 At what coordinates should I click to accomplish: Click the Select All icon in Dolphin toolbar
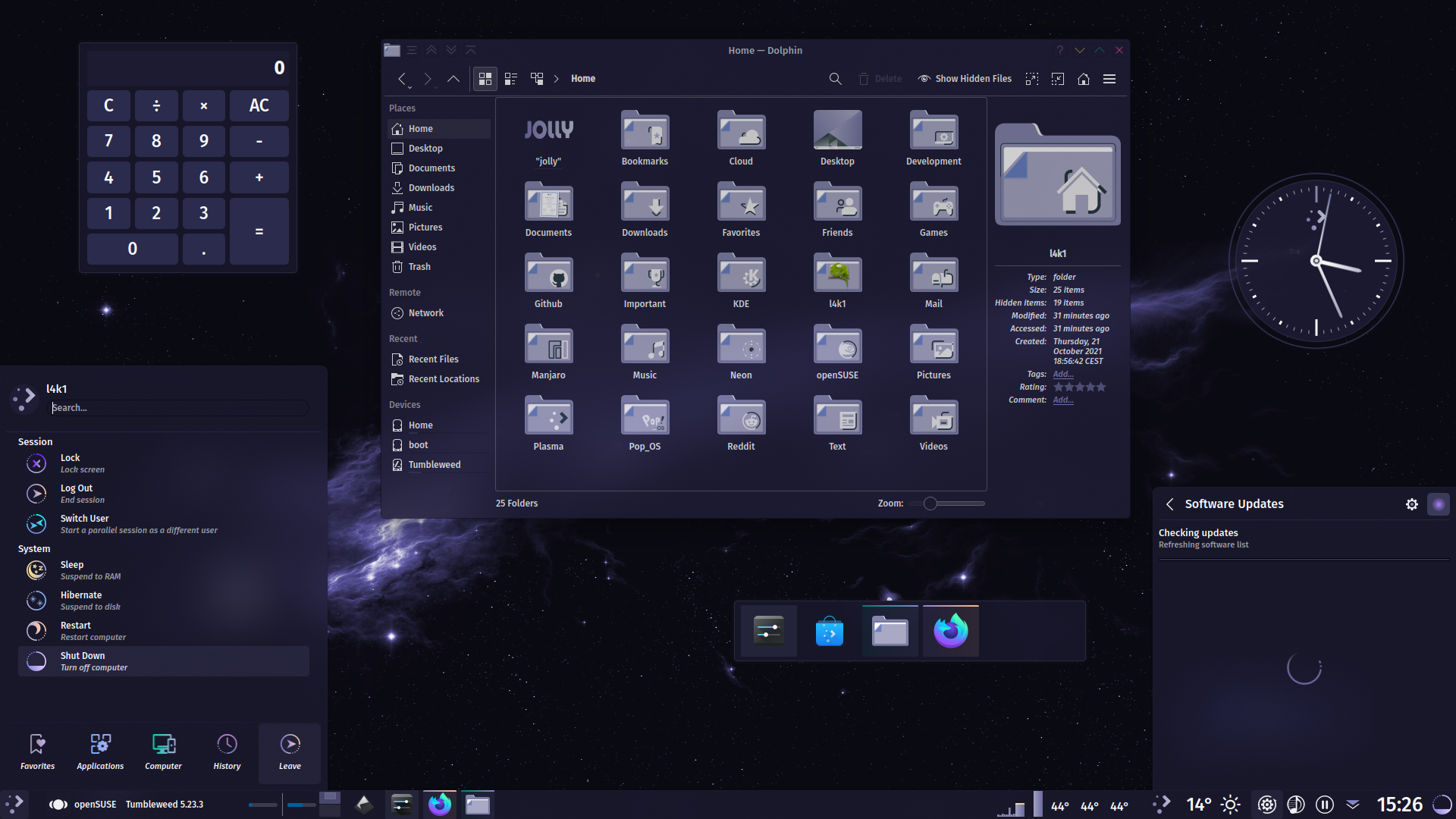pos(1032,78)
